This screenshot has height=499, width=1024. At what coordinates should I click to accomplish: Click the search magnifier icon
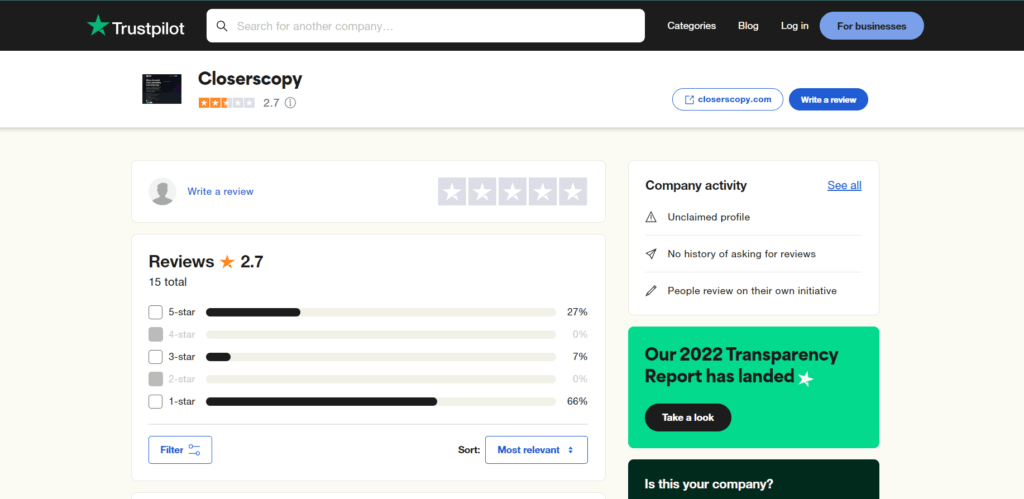(x=222, y=26)
